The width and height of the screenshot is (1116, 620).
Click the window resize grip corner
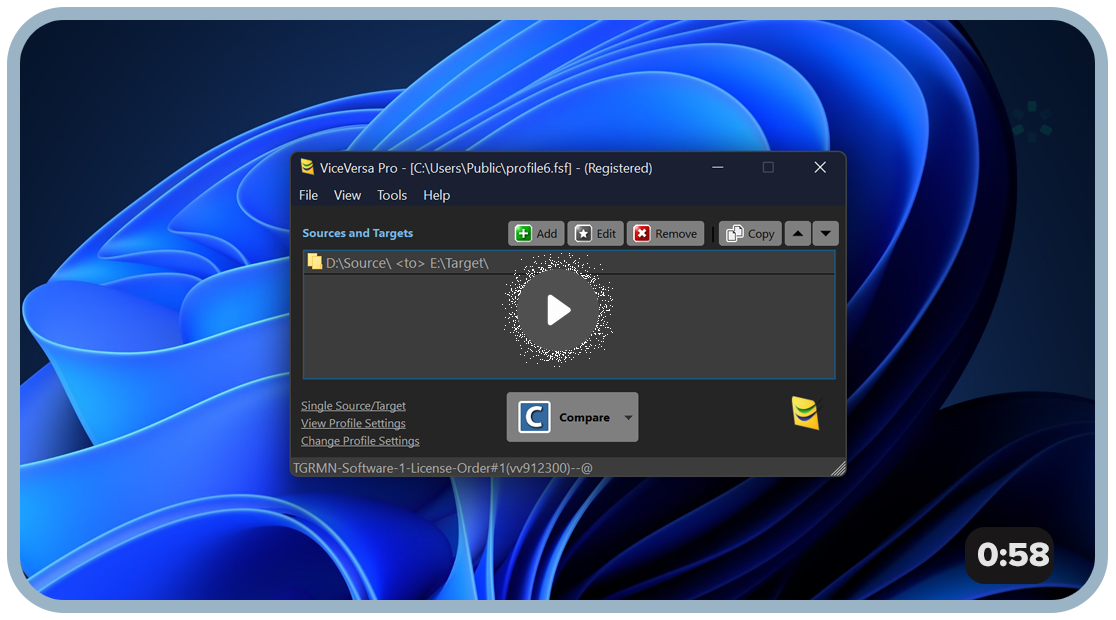[x=838, y=468]
